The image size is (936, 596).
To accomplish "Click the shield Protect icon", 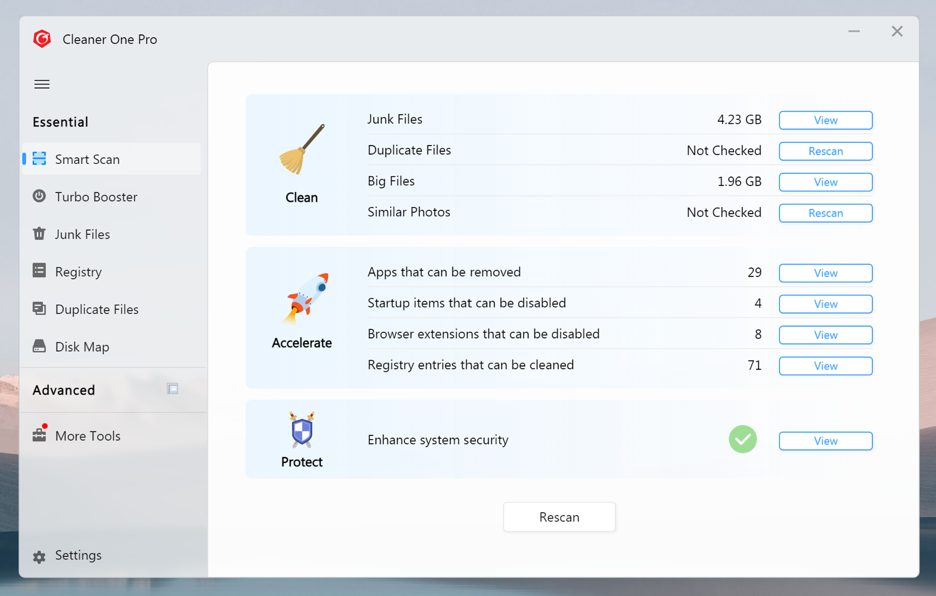I will (x=302, y=430).
